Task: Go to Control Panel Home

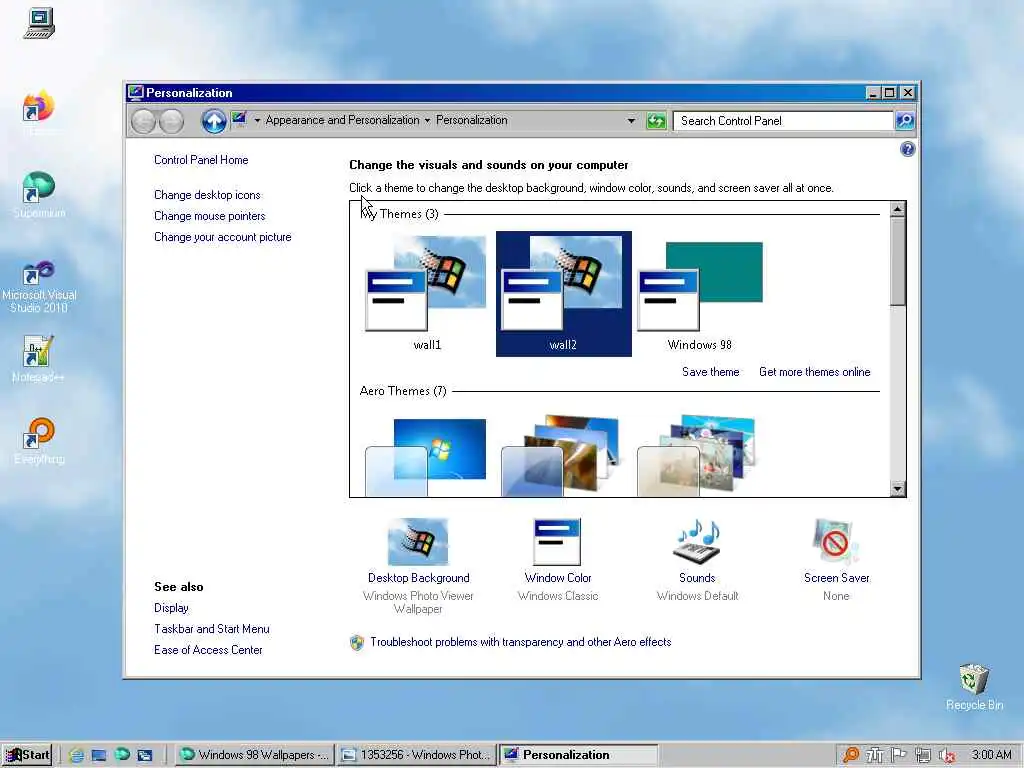Action: pos(201,160)
